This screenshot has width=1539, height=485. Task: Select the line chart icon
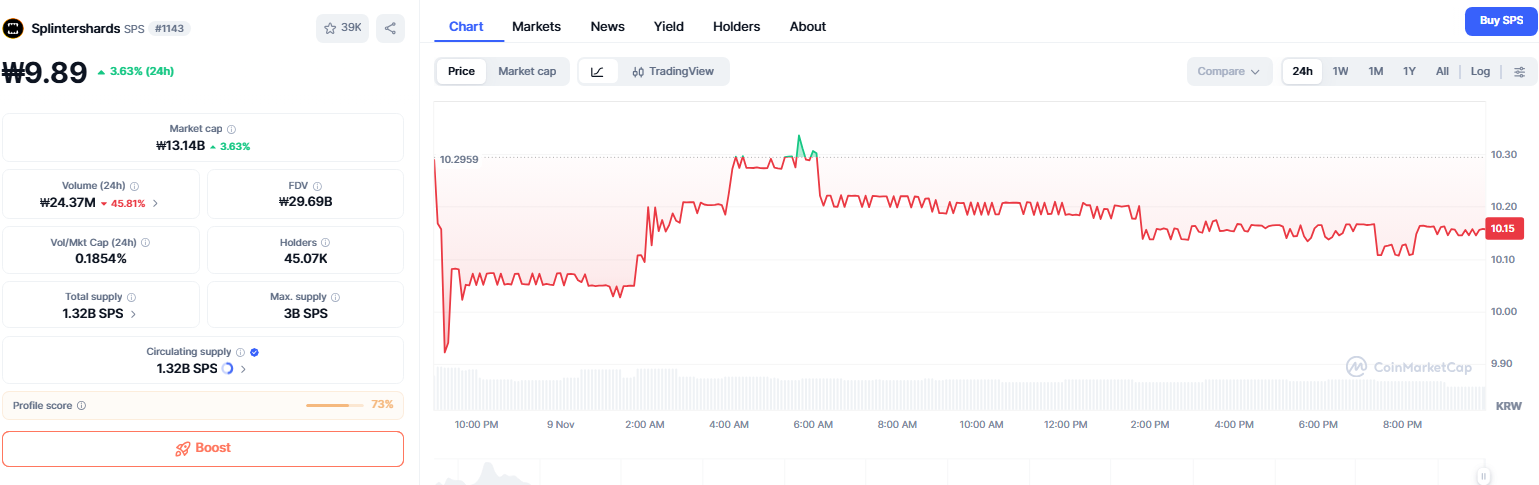coord(597,71)
